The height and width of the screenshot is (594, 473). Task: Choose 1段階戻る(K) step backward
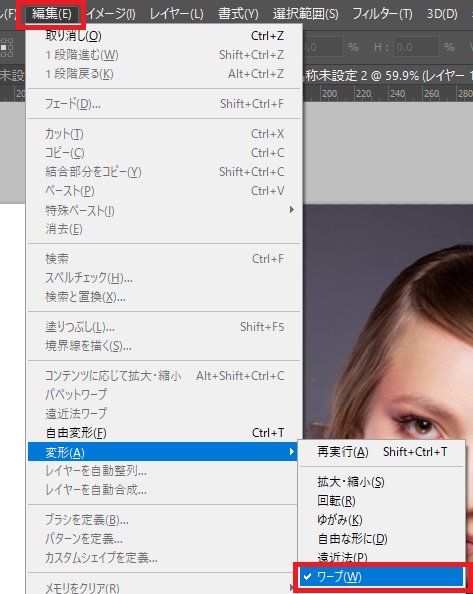tap(164, 74)
